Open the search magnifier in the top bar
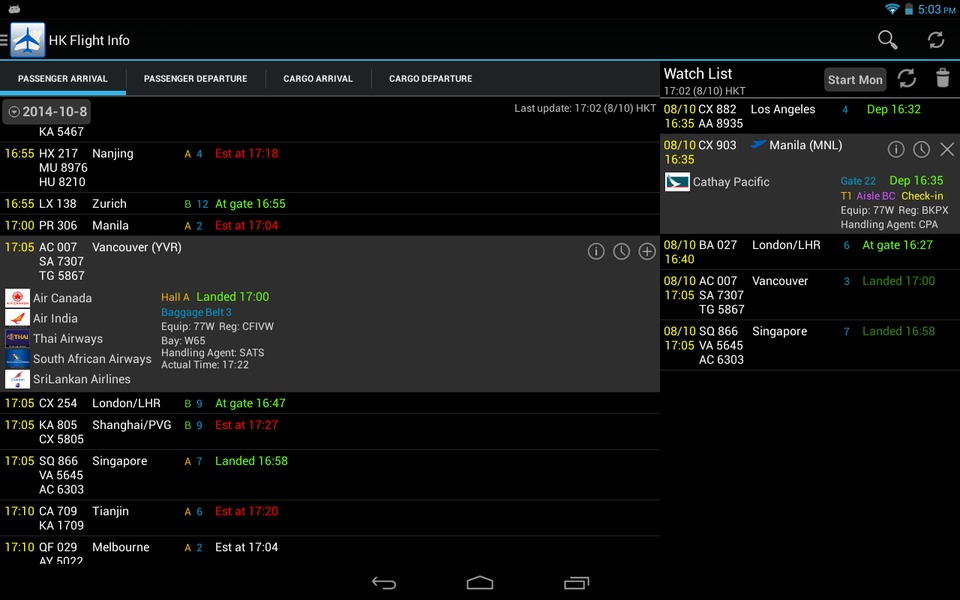This screenshot has width=960, height=600. (888, 40)
